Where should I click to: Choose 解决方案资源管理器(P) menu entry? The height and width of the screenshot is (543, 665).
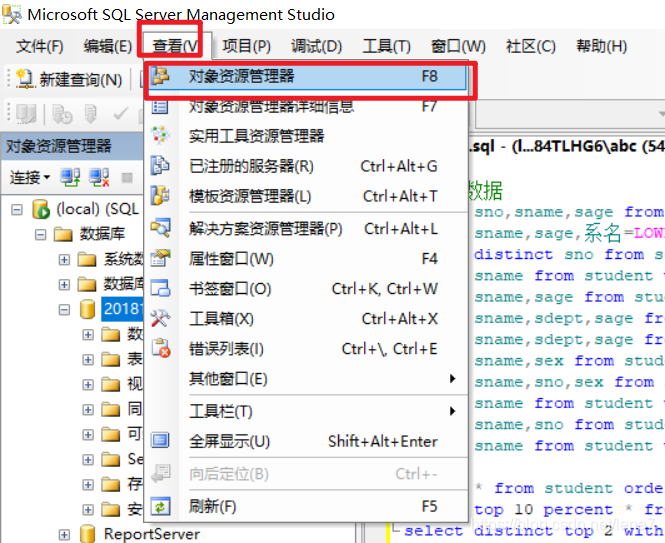[x=307, y=229]
